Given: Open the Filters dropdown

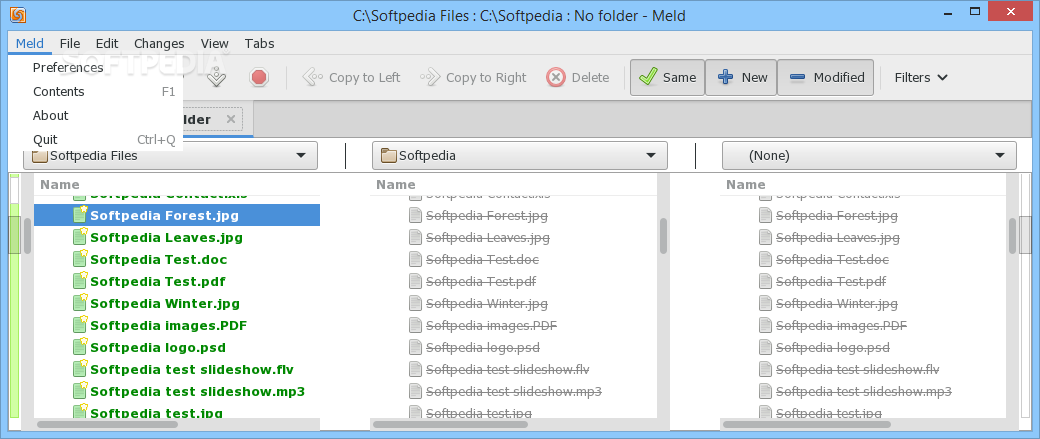Looking at the screenshot, I should click(921, 78).
